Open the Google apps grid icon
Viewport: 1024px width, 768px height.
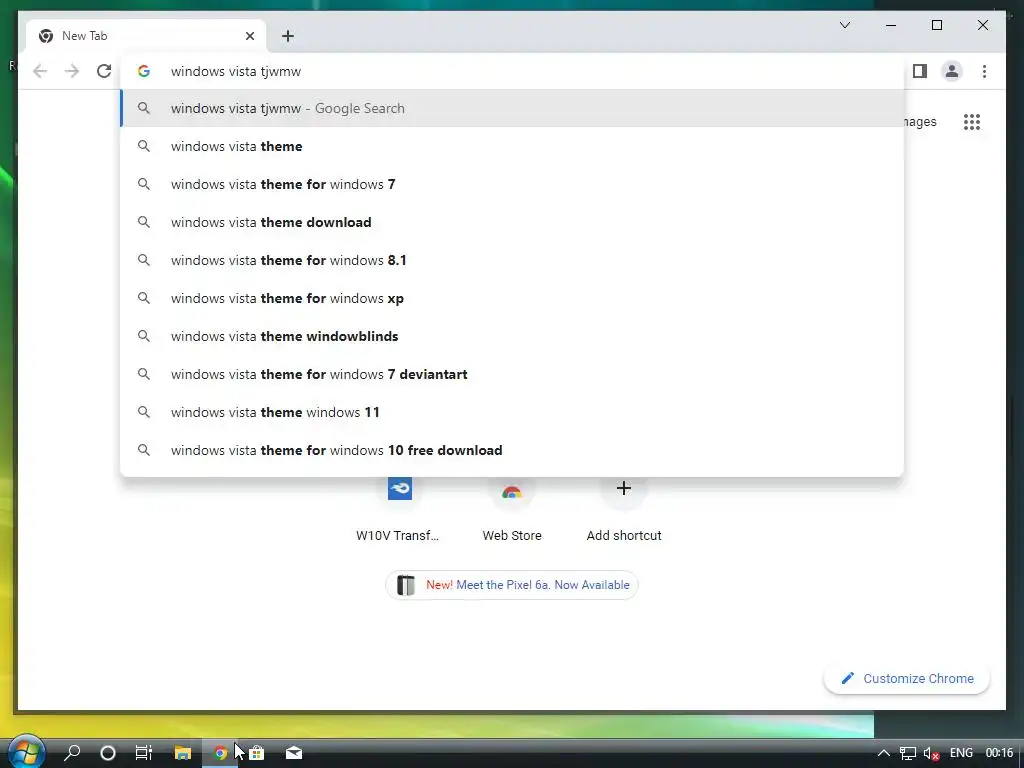point(972,122)
